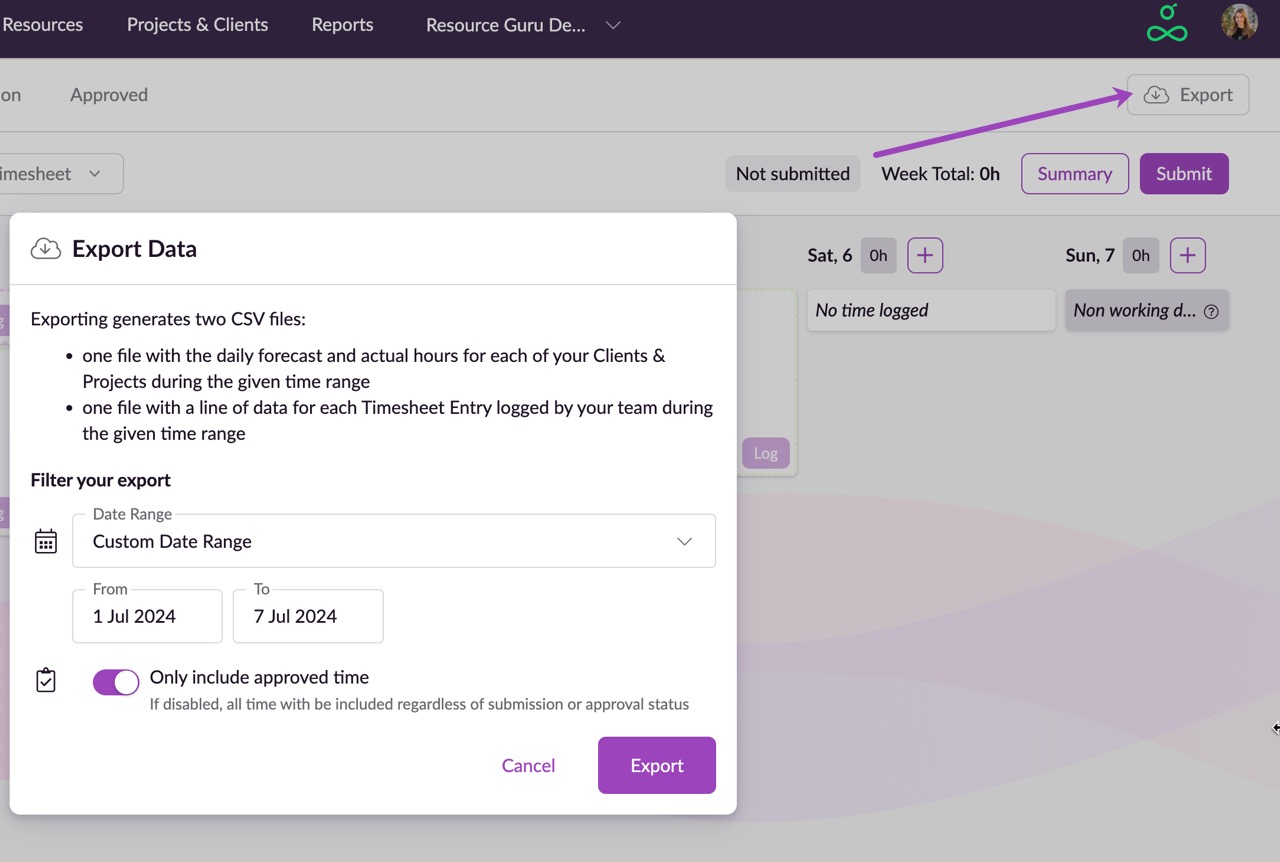Switch to the Approved tab
Screen dimensions: 1280x862
[x=109, y=95]
